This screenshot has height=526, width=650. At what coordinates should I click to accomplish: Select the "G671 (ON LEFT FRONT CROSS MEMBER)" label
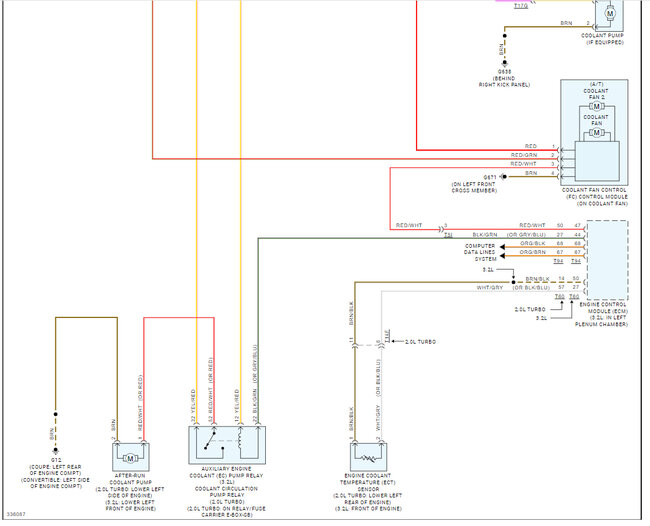pos(474,184)
